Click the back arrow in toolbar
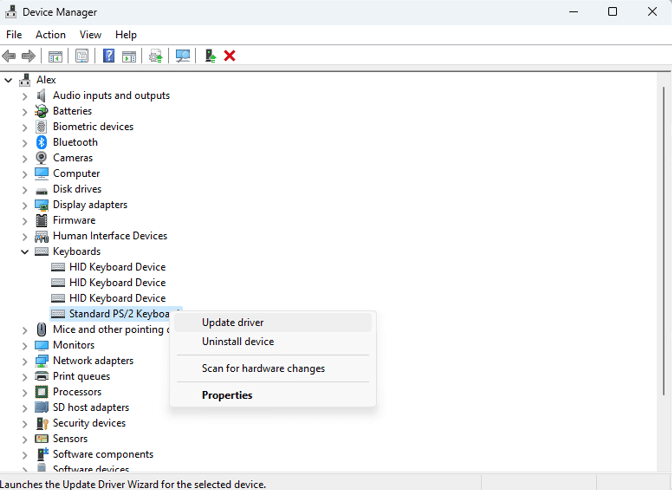Image resolution: width=672 pixels, height=490 pixels. click(x=9, y=56)
